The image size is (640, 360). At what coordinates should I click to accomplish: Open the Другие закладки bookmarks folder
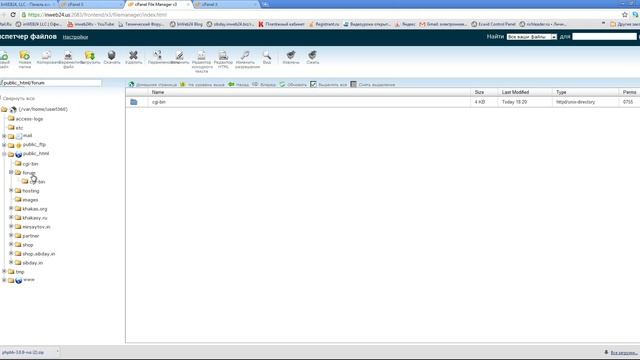[625, 24]
